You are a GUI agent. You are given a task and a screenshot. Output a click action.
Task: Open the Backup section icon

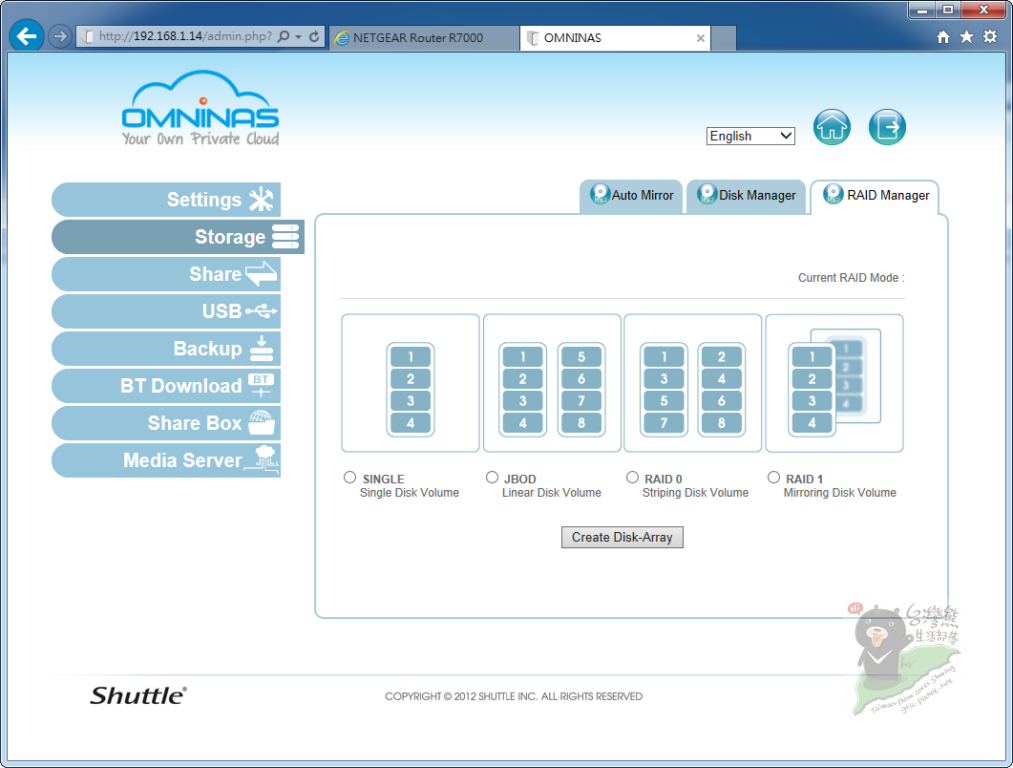tap(261, 349)
